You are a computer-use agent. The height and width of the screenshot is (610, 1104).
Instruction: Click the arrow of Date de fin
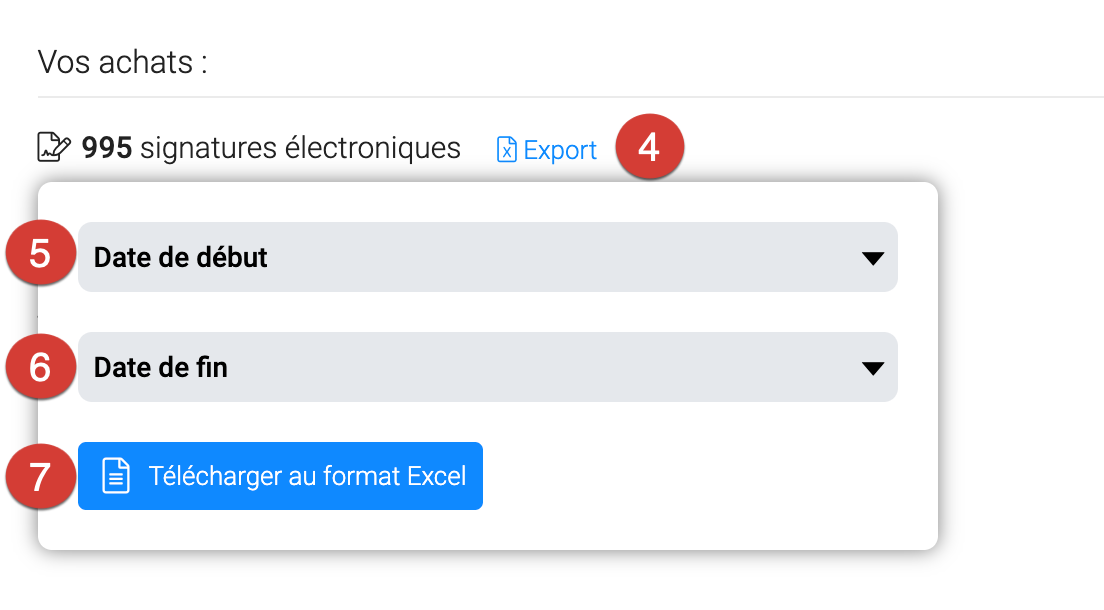click(x=872, y=368)
